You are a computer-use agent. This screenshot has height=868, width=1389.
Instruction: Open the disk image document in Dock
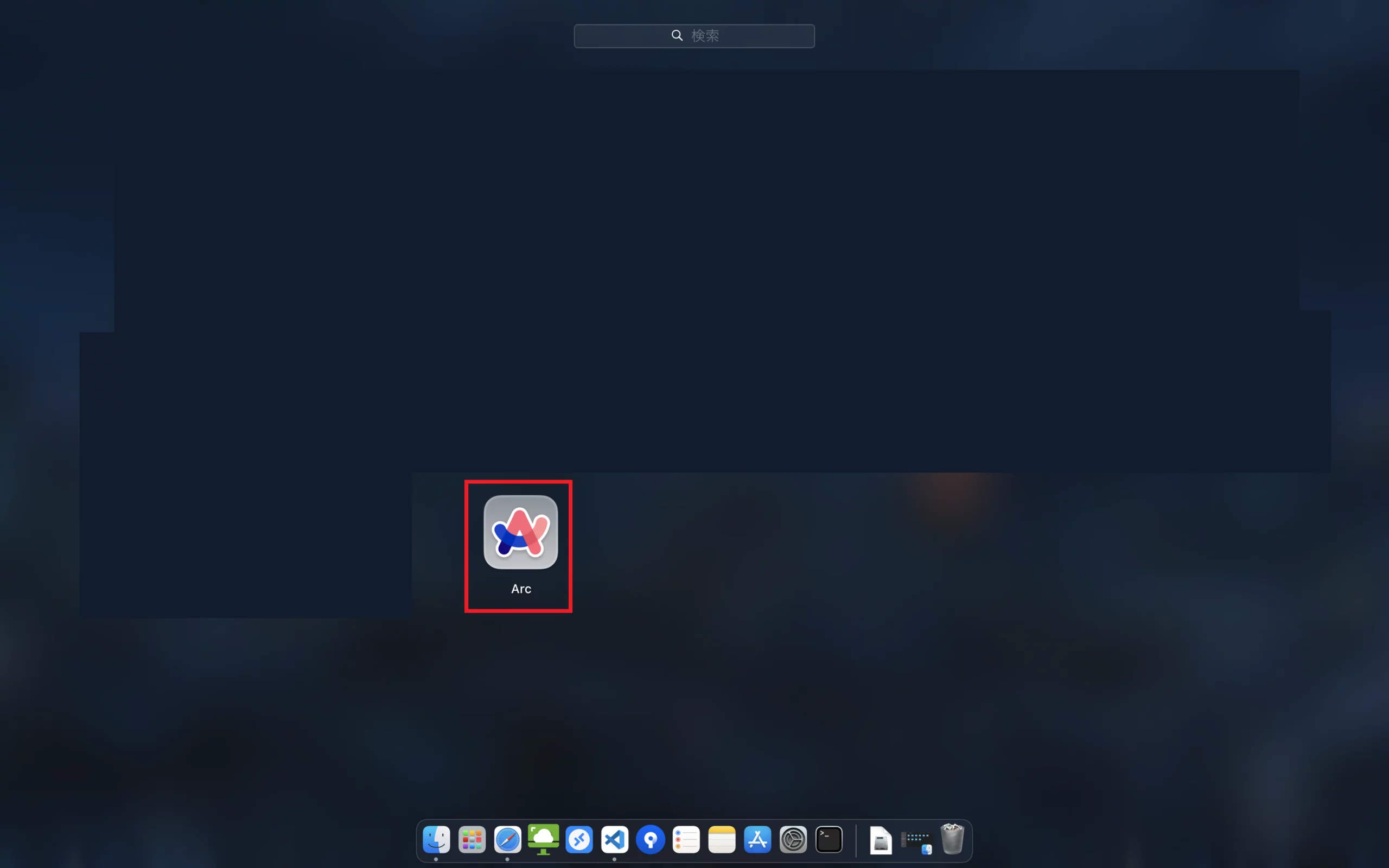click(881, 840)
